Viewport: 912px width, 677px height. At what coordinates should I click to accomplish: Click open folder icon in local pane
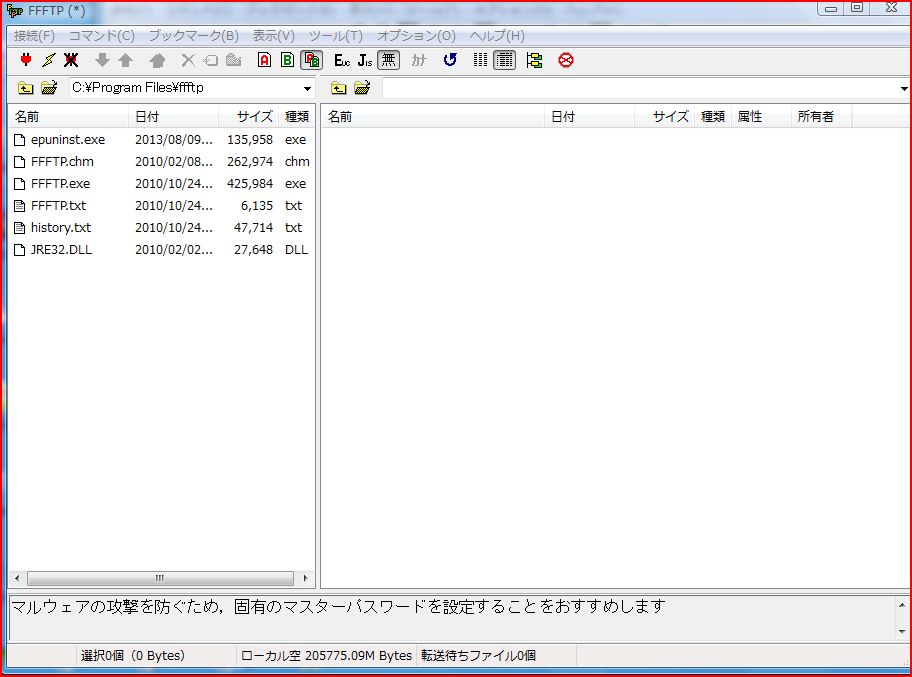(49, 88)
